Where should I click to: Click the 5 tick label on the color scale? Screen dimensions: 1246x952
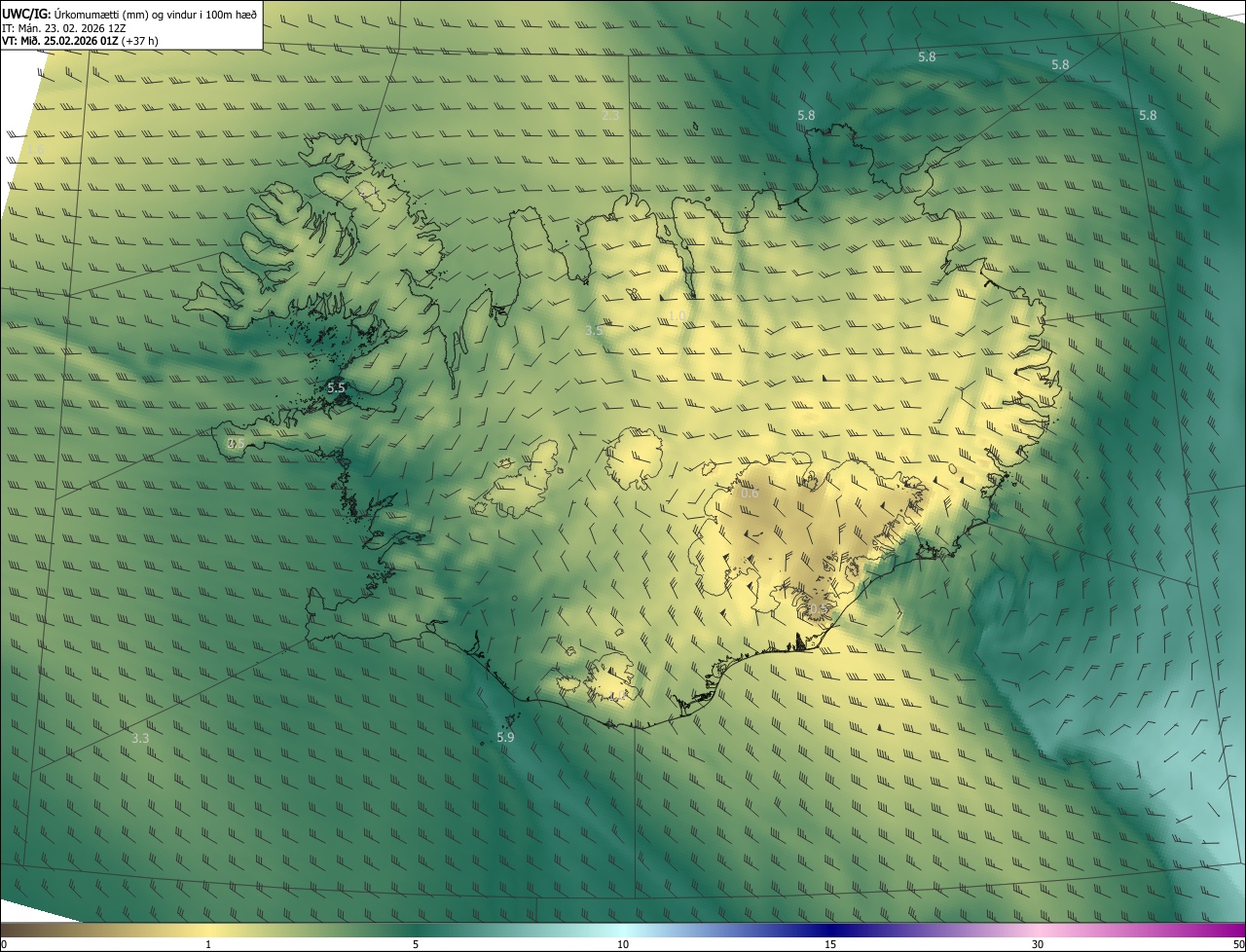pyautogui.click(x=416, y=945)
